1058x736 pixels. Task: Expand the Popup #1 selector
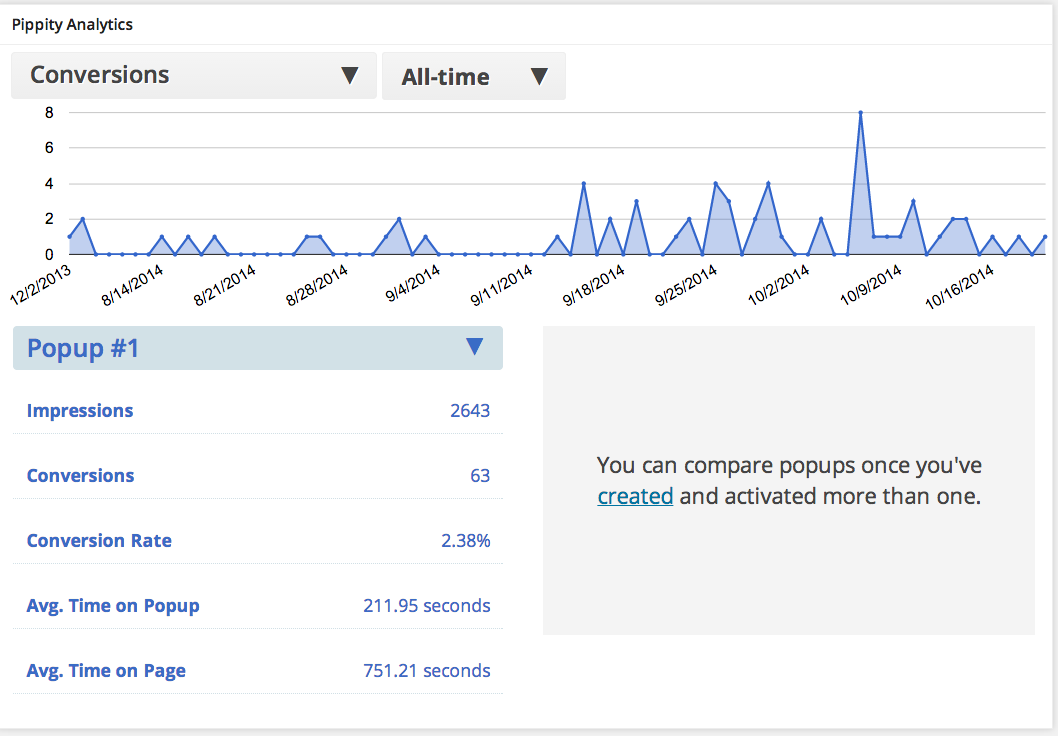[258, 348]
